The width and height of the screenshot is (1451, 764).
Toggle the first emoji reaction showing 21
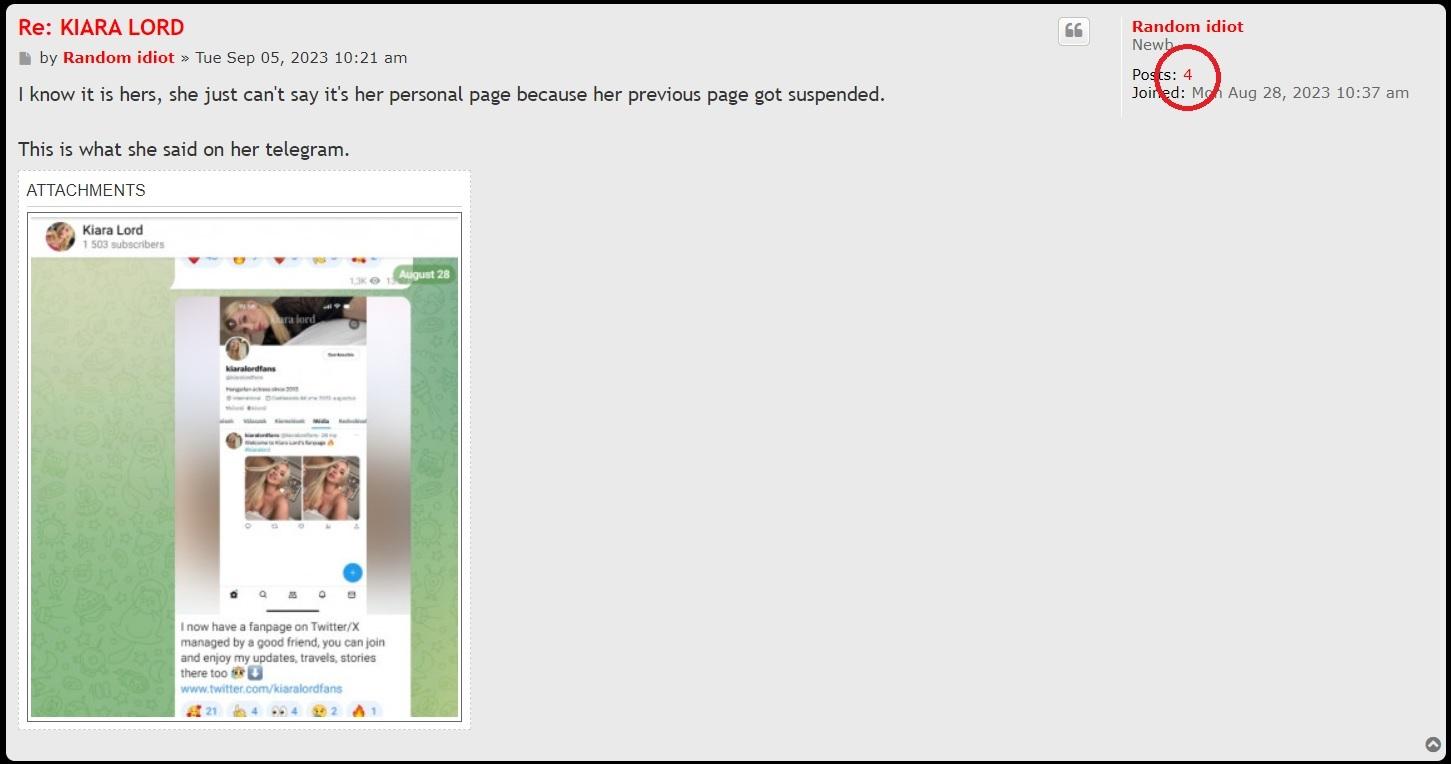click(x=201, y=711)
